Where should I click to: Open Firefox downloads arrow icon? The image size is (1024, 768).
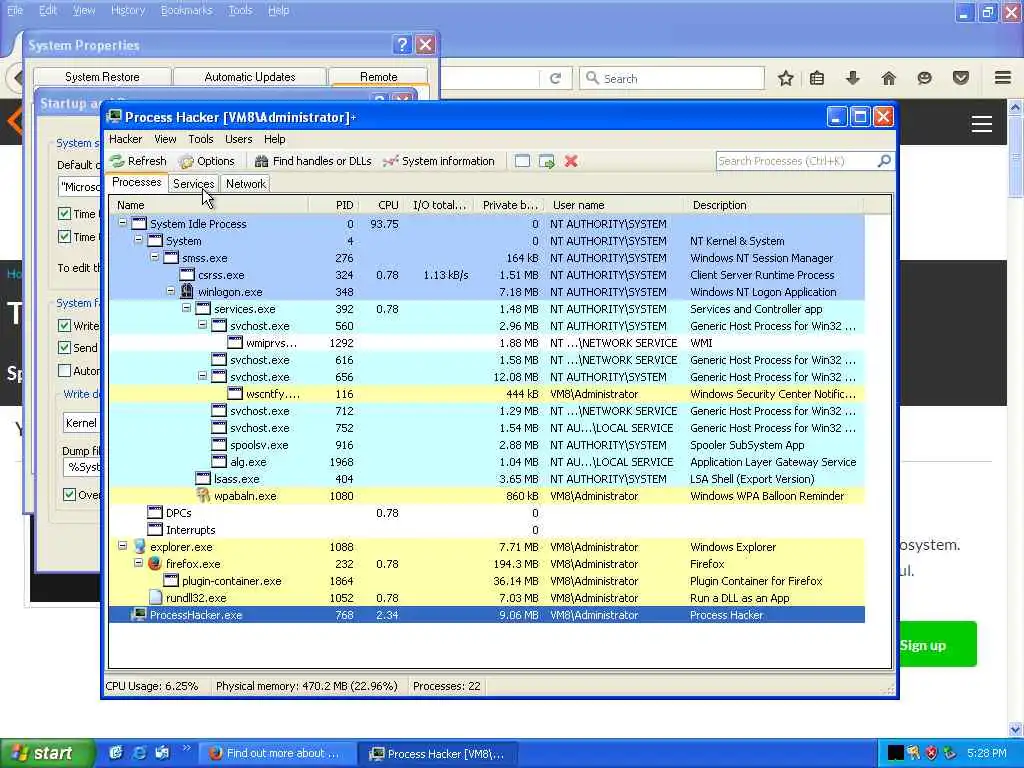coord(852,78)
